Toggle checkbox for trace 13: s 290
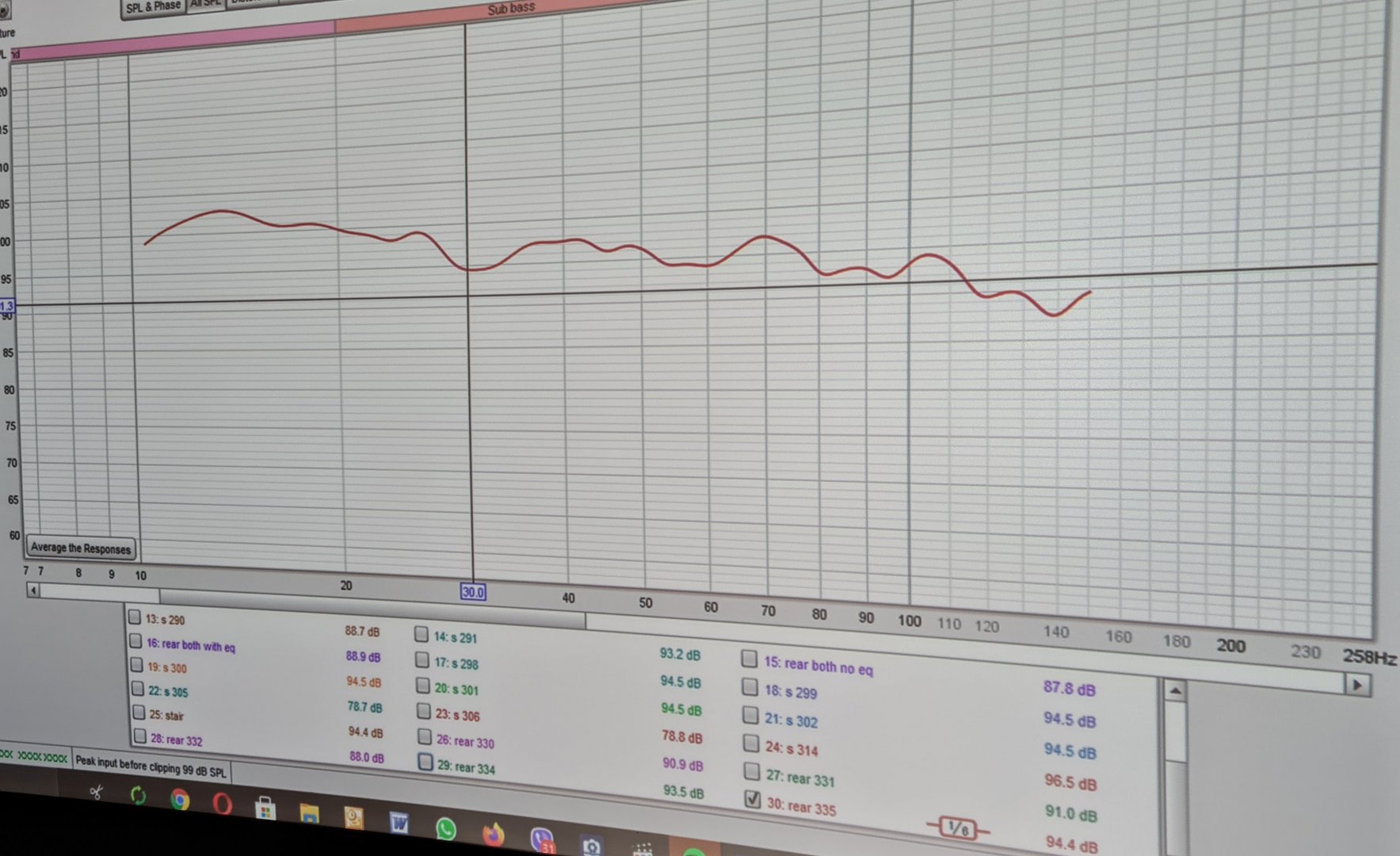Viewport: 1400px width, 856px height. (135, 617)
